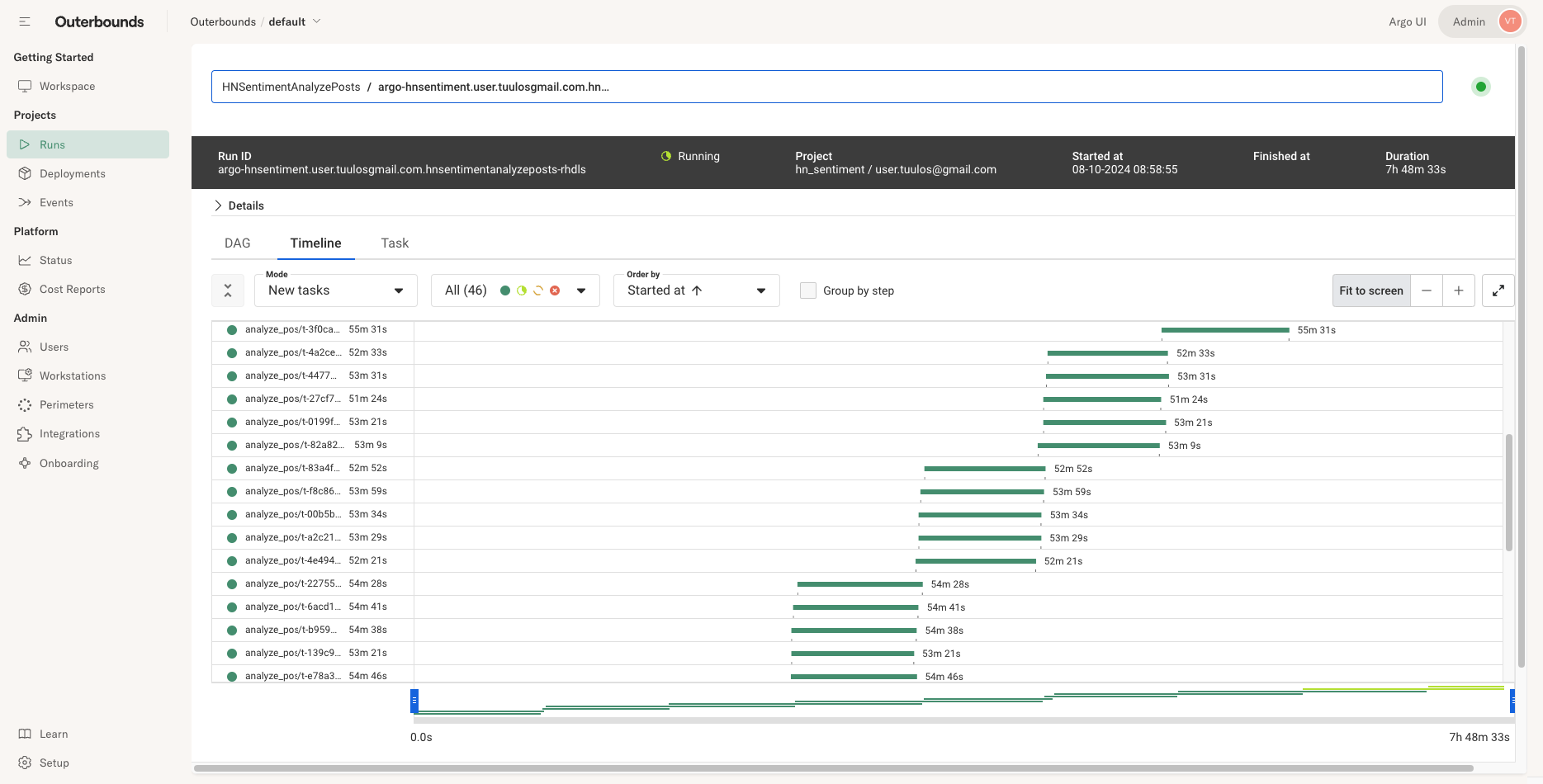Open the Order by Started at dropdown
1543x784 pixels.
(x=697, y=290)
